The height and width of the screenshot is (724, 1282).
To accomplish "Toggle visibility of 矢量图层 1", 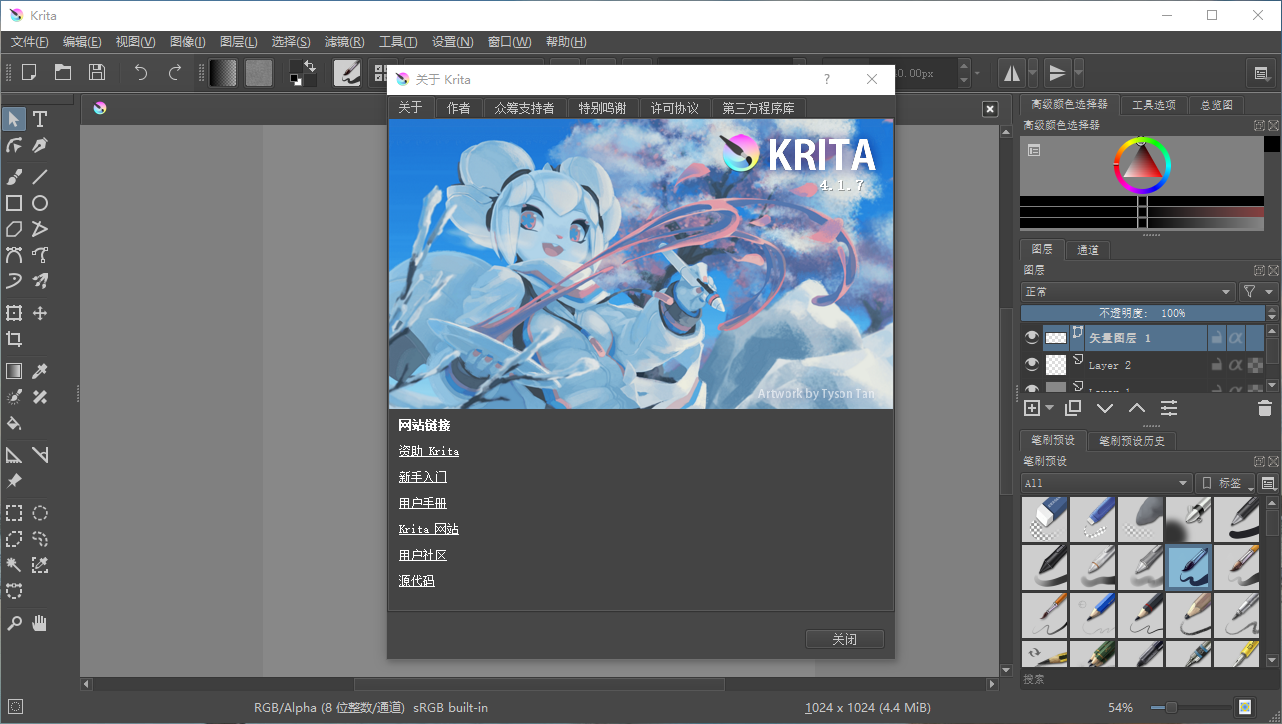I will 1032,338.
